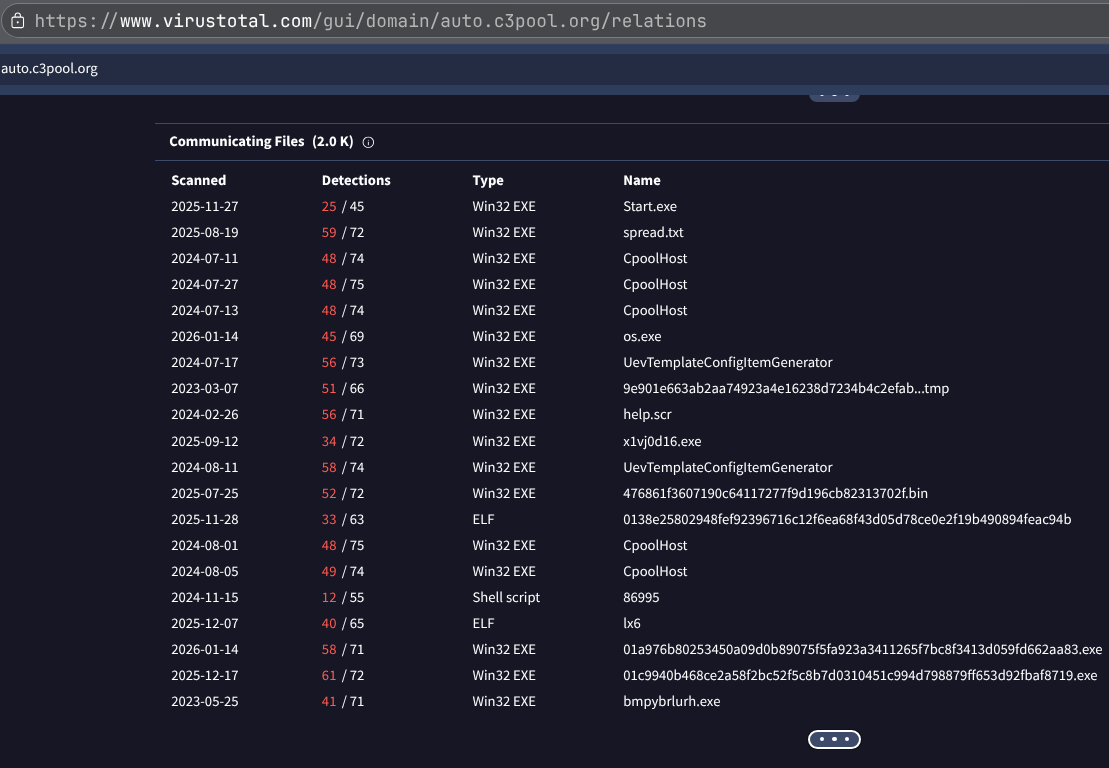1109x768 pixels.
Task: Click the Type column header
Action: 488,180
